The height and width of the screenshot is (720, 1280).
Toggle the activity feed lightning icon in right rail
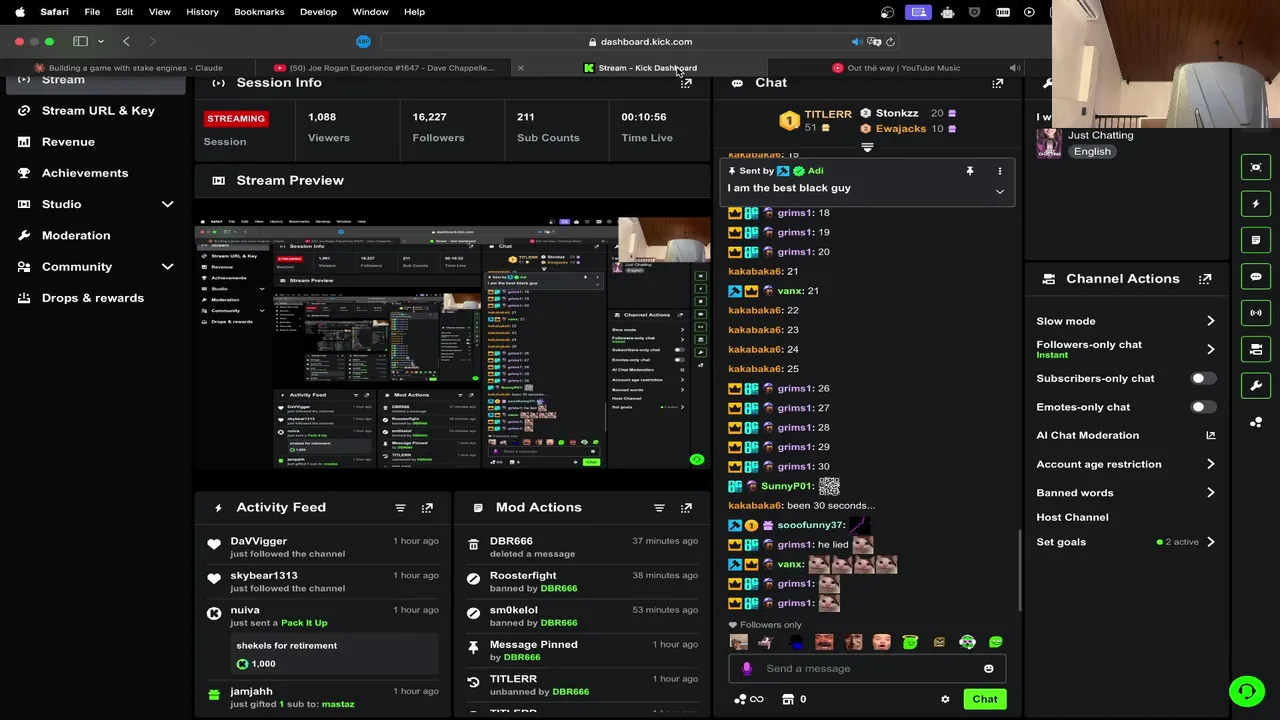click(x=1256, y=204)
